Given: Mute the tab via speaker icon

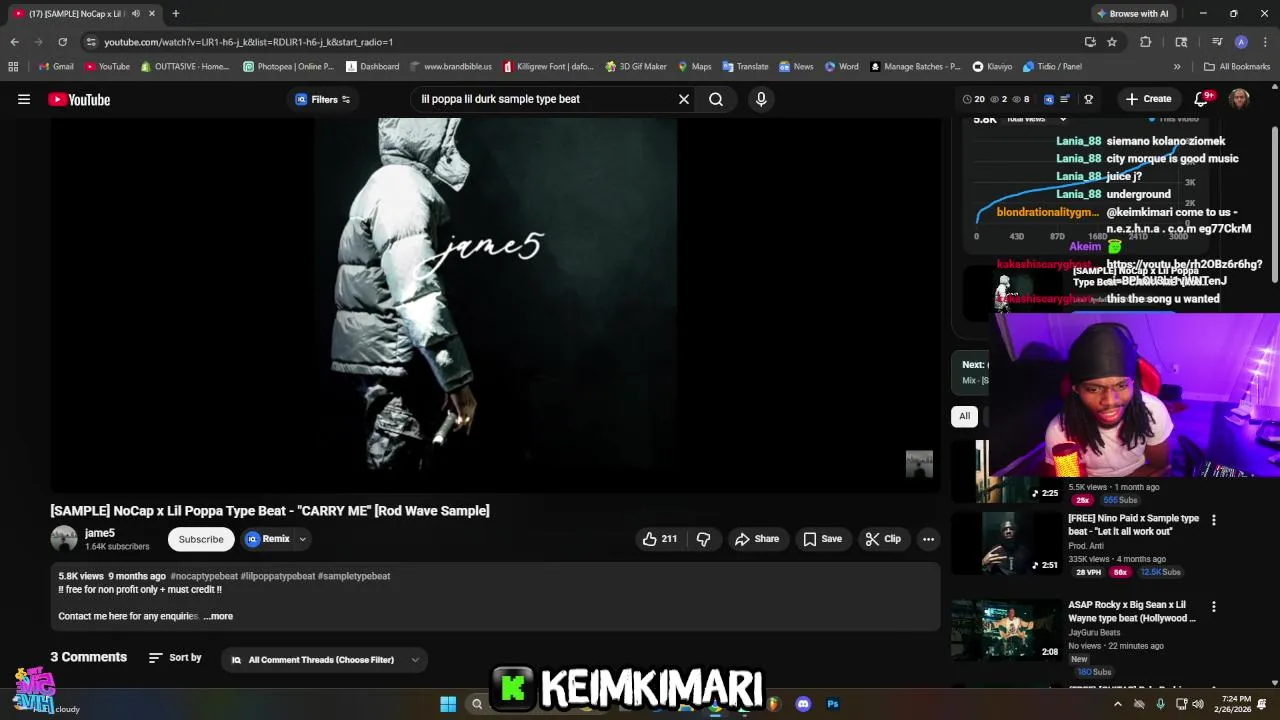Looking at the screenshot, I should (x=136, y=14).
